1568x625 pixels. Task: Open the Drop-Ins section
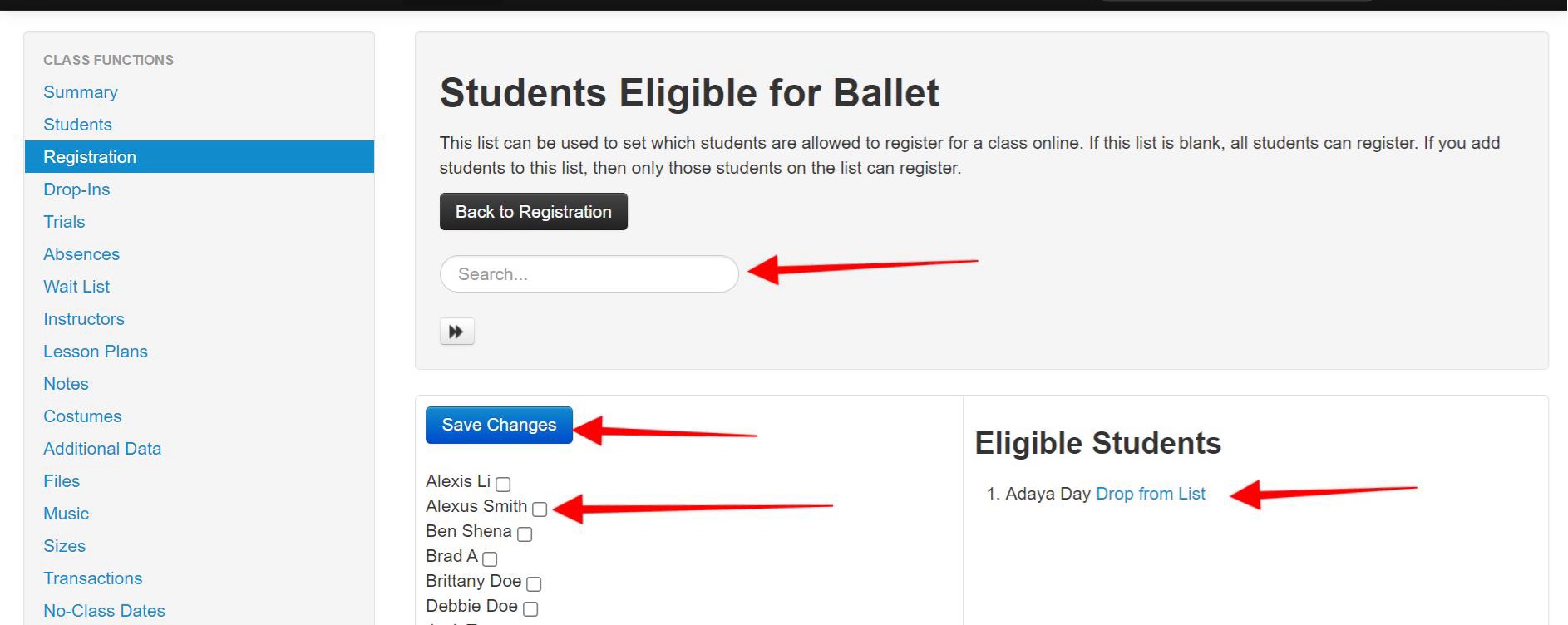[76, 189]
